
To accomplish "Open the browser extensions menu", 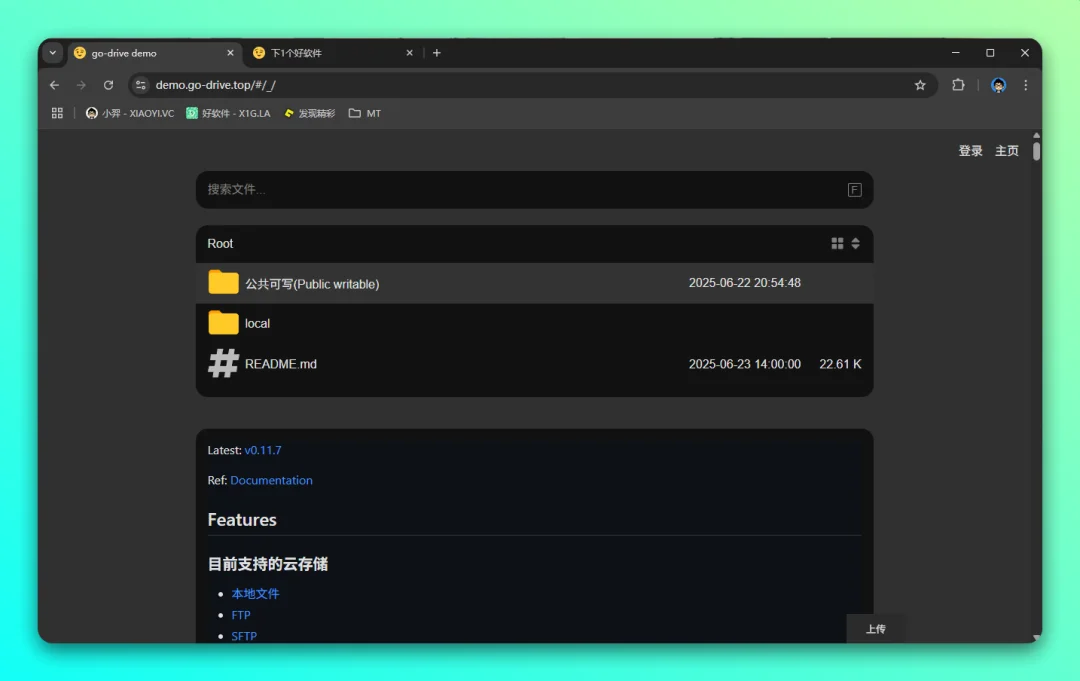I will pos(958,85).
